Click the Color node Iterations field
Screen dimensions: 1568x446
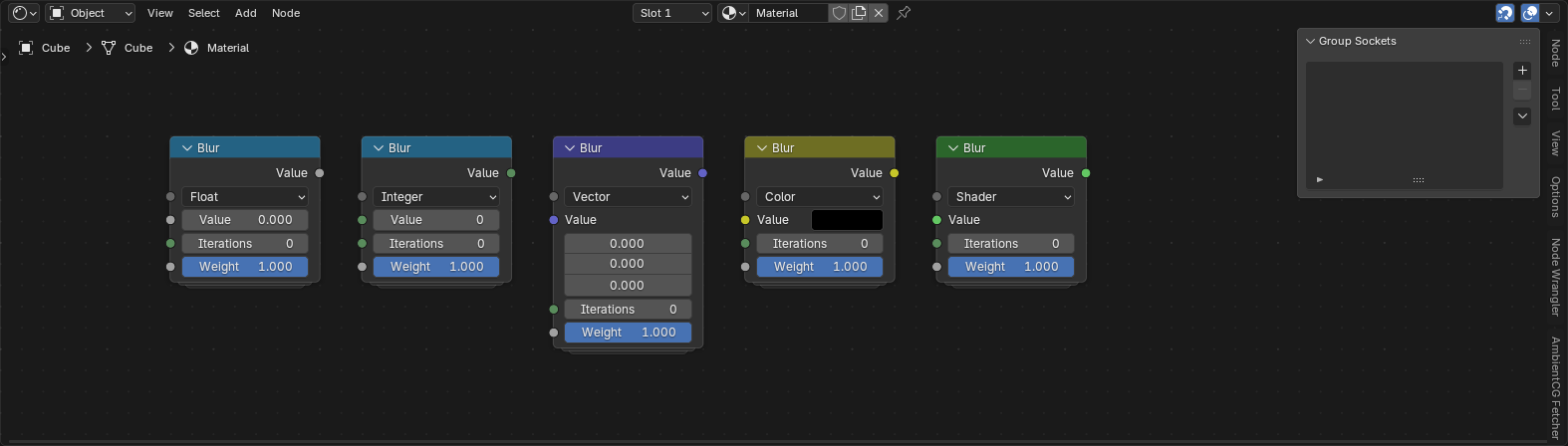pos(820,244)
